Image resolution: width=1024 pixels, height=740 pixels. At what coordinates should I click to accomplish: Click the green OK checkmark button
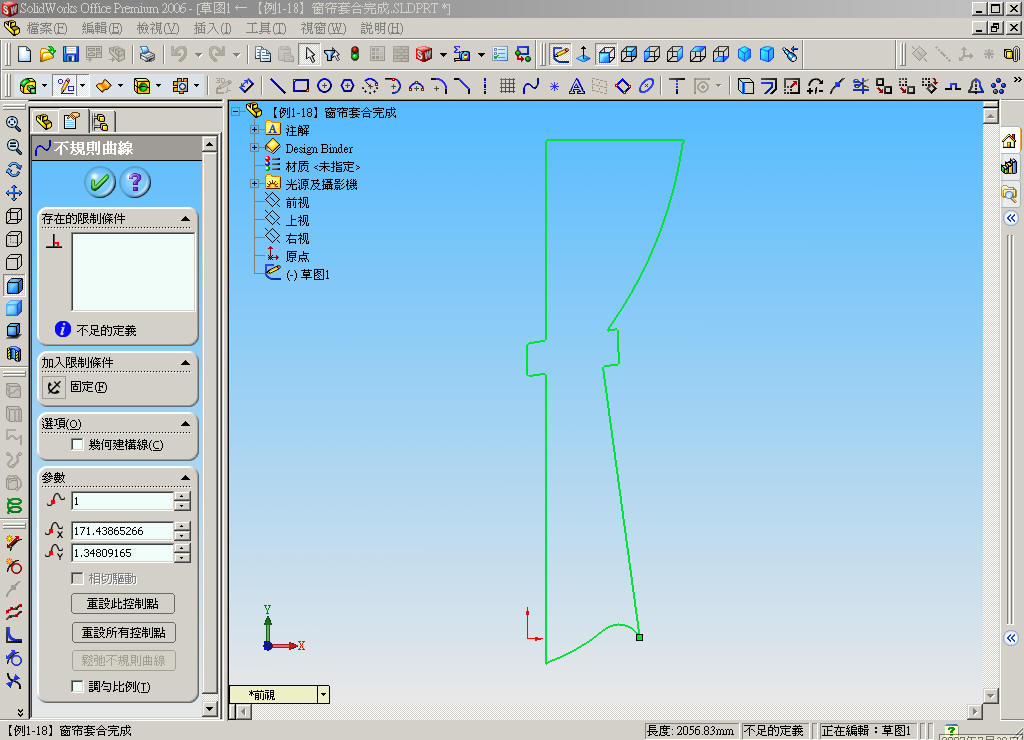click(100, 182)
